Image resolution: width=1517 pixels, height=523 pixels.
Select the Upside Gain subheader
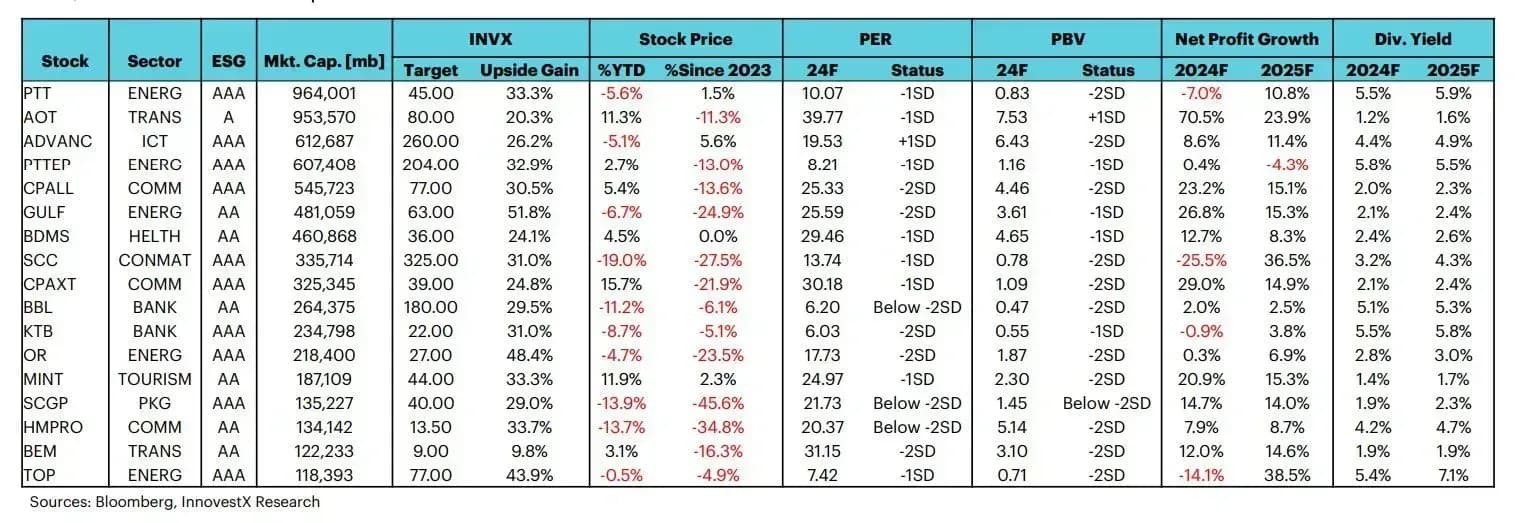coord(529,70)
